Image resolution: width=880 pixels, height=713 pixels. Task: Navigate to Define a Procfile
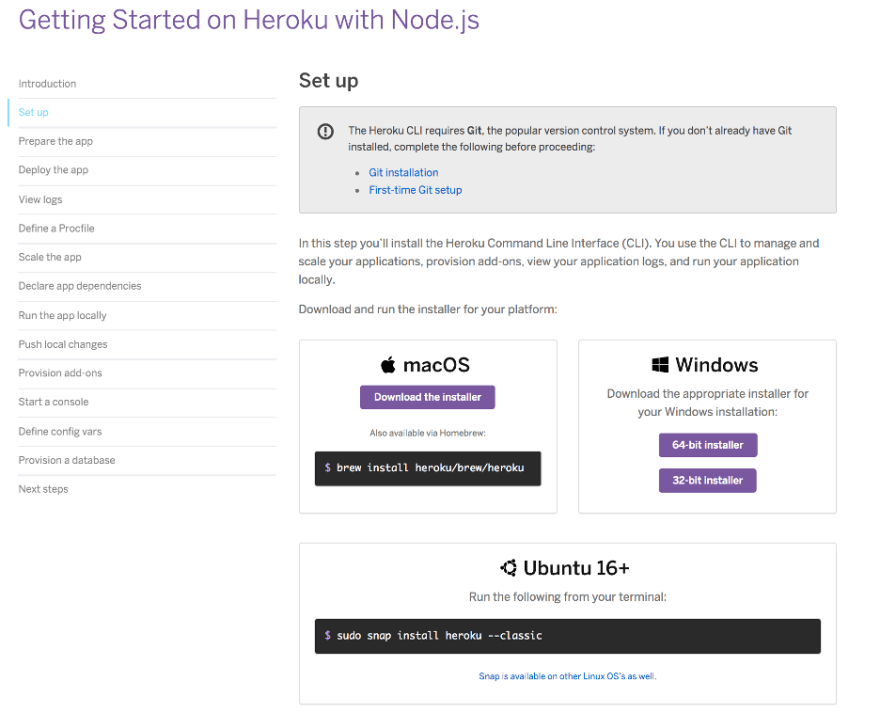click(56, 228)
